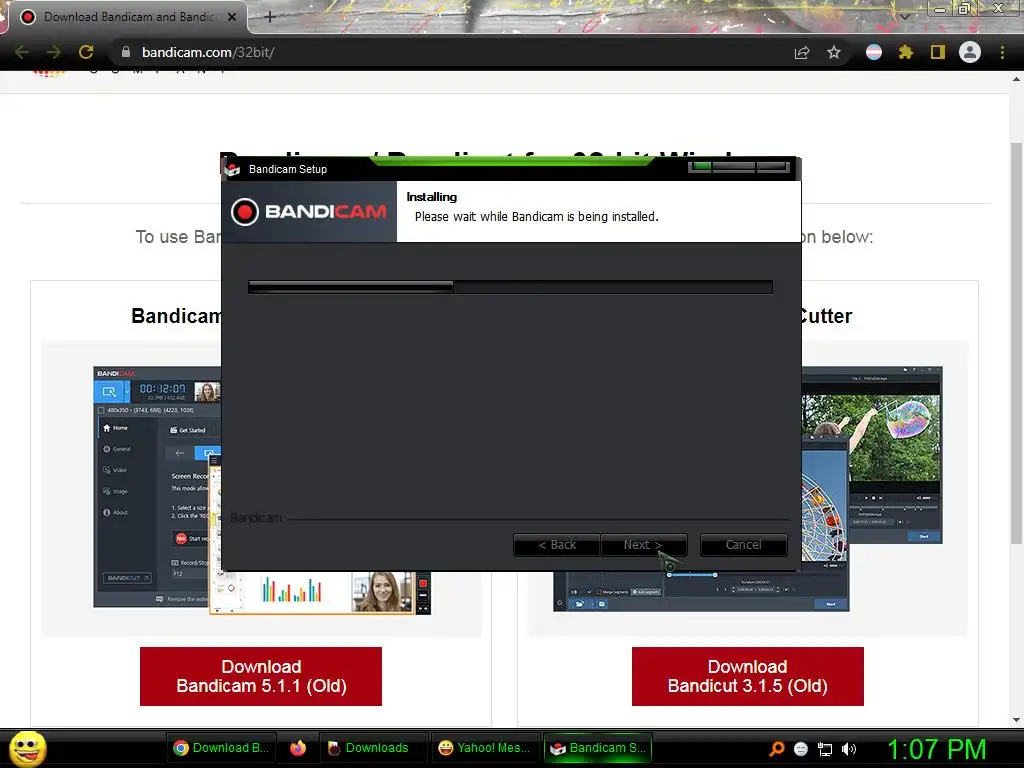Go back with the browser back arrow

(x=22, y=52)
